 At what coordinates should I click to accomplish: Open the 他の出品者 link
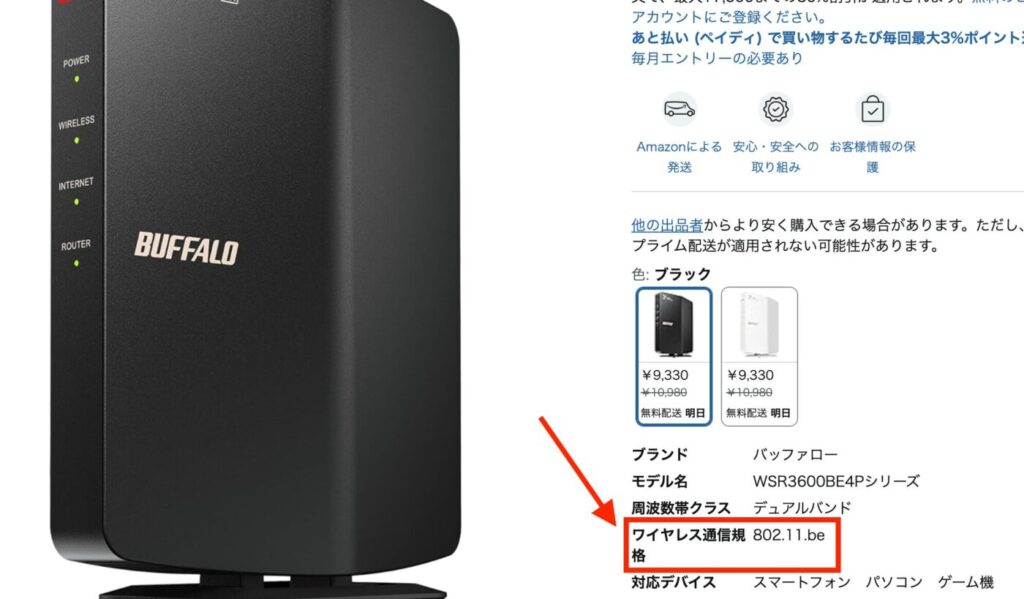coord(667,225)
